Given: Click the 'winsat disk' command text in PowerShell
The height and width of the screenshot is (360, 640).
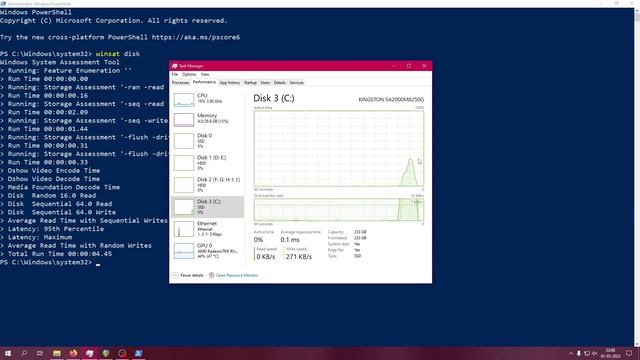Looking at the screenshot, I should coord(118,54).
